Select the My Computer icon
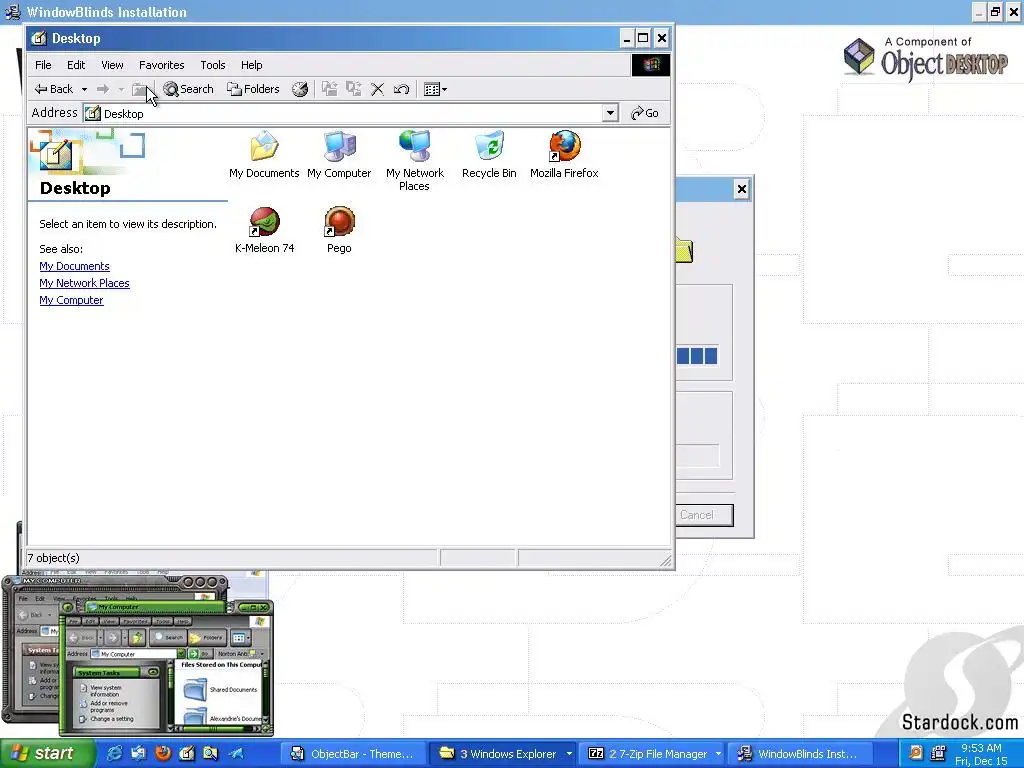The width and height of the screenshot is (1024, 768). point(339,155)
